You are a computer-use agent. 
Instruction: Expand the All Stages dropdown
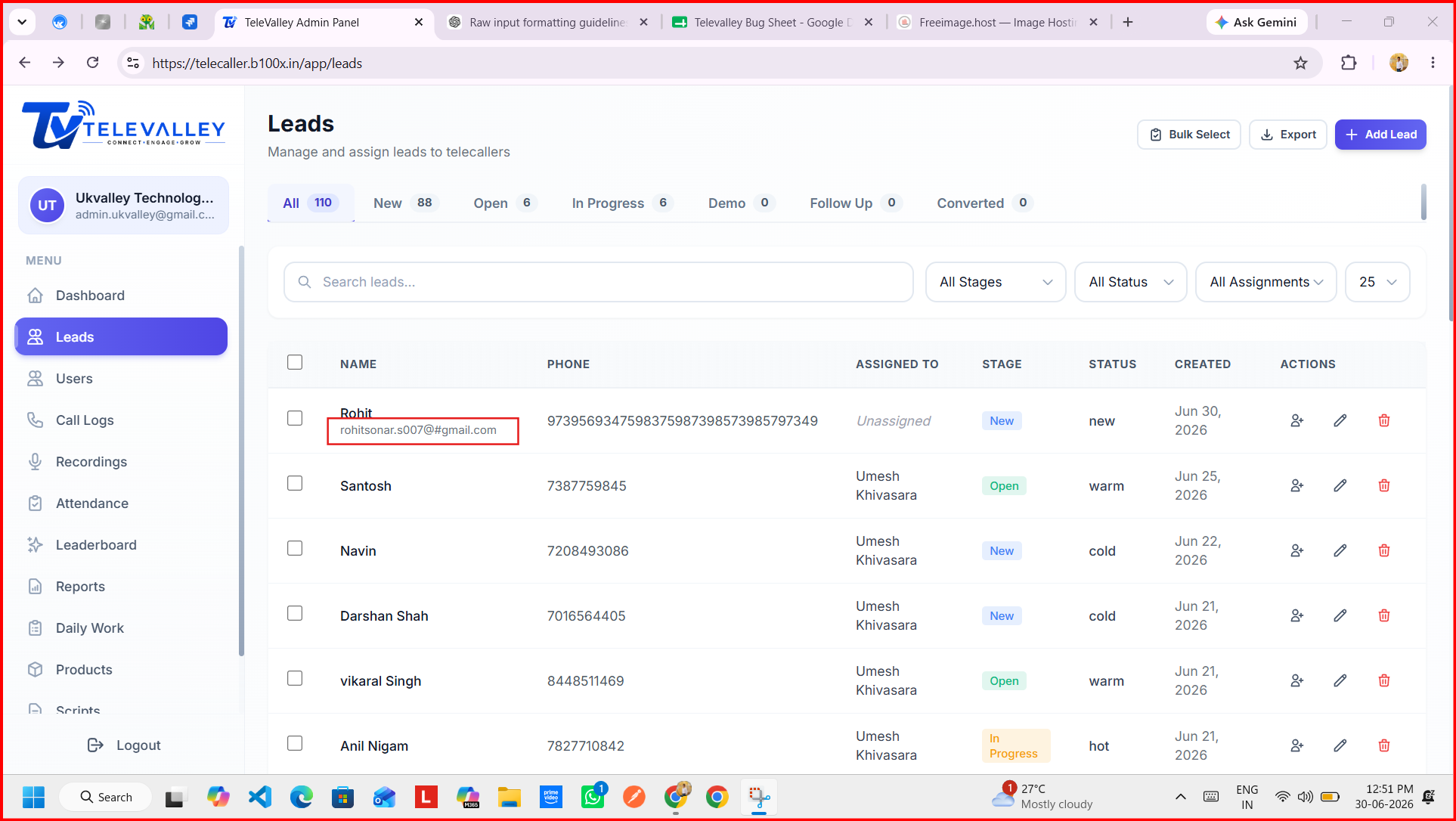click(996, 282)
